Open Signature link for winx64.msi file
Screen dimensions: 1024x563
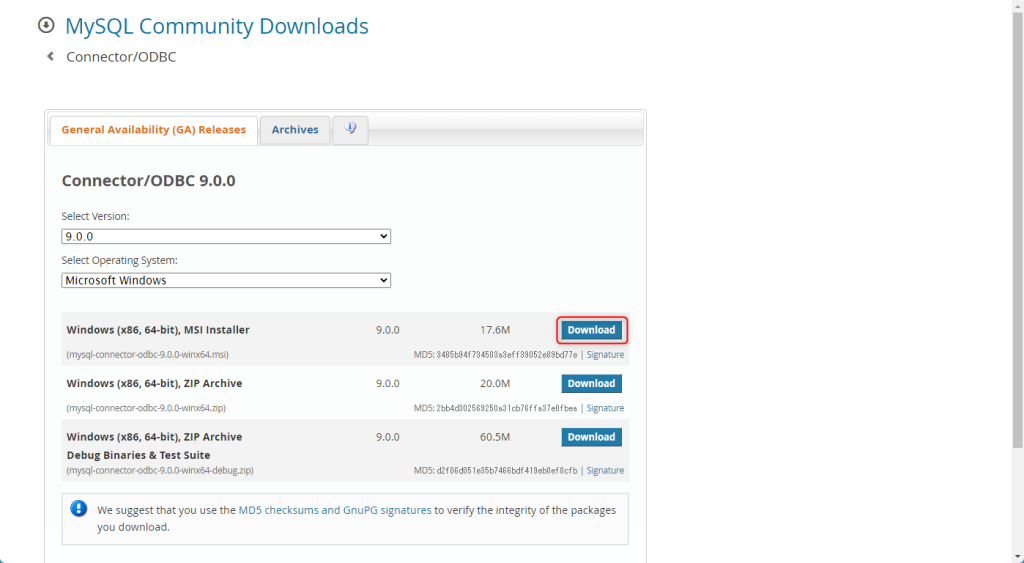pyautogui.click(x=605, y=355)
